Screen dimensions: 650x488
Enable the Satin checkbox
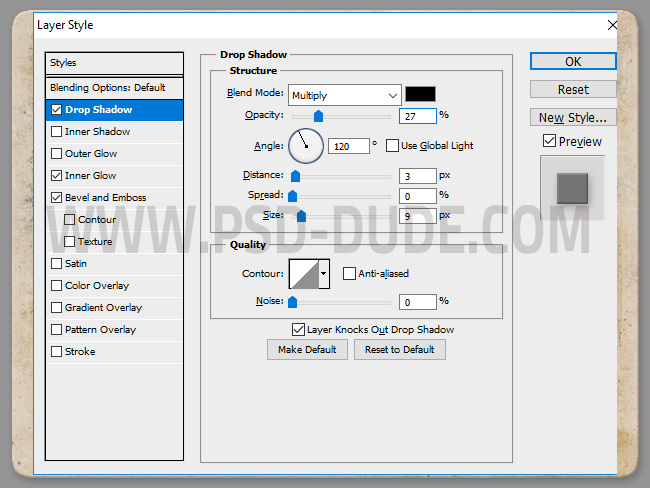[56, 264]
